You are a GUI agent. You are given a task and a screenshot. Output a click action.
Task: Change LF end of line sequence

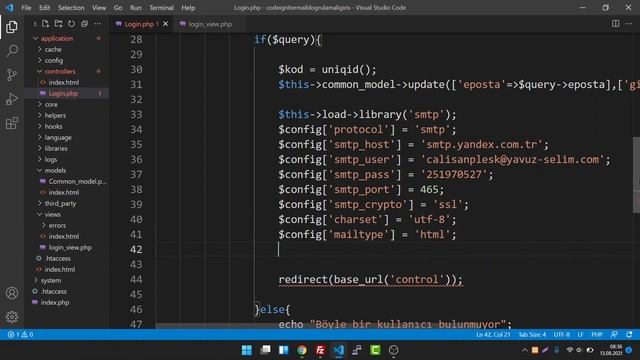(580, 334)
